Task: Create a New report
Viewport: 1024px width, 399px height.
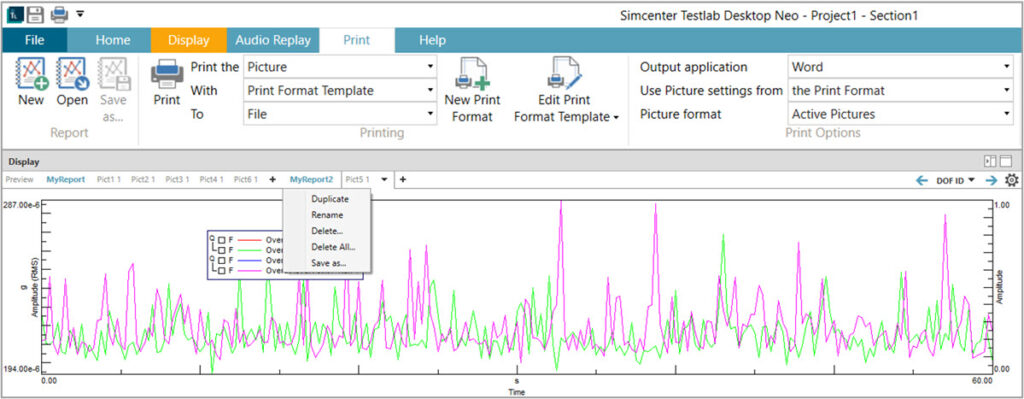Action: [x=31, y=82]
